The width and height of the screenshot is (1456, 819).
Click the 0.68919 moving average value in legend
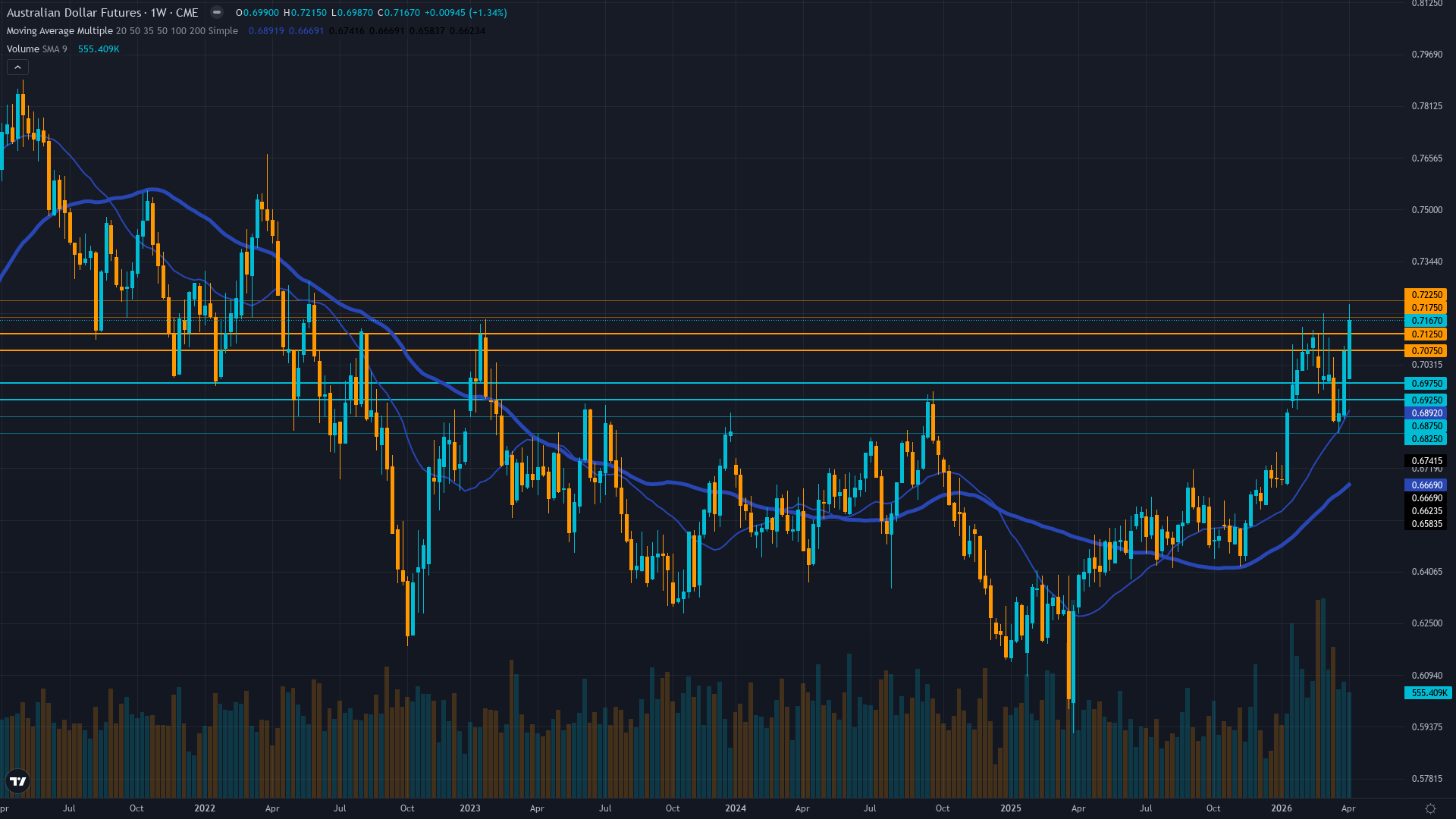click(x=266, y=31)
